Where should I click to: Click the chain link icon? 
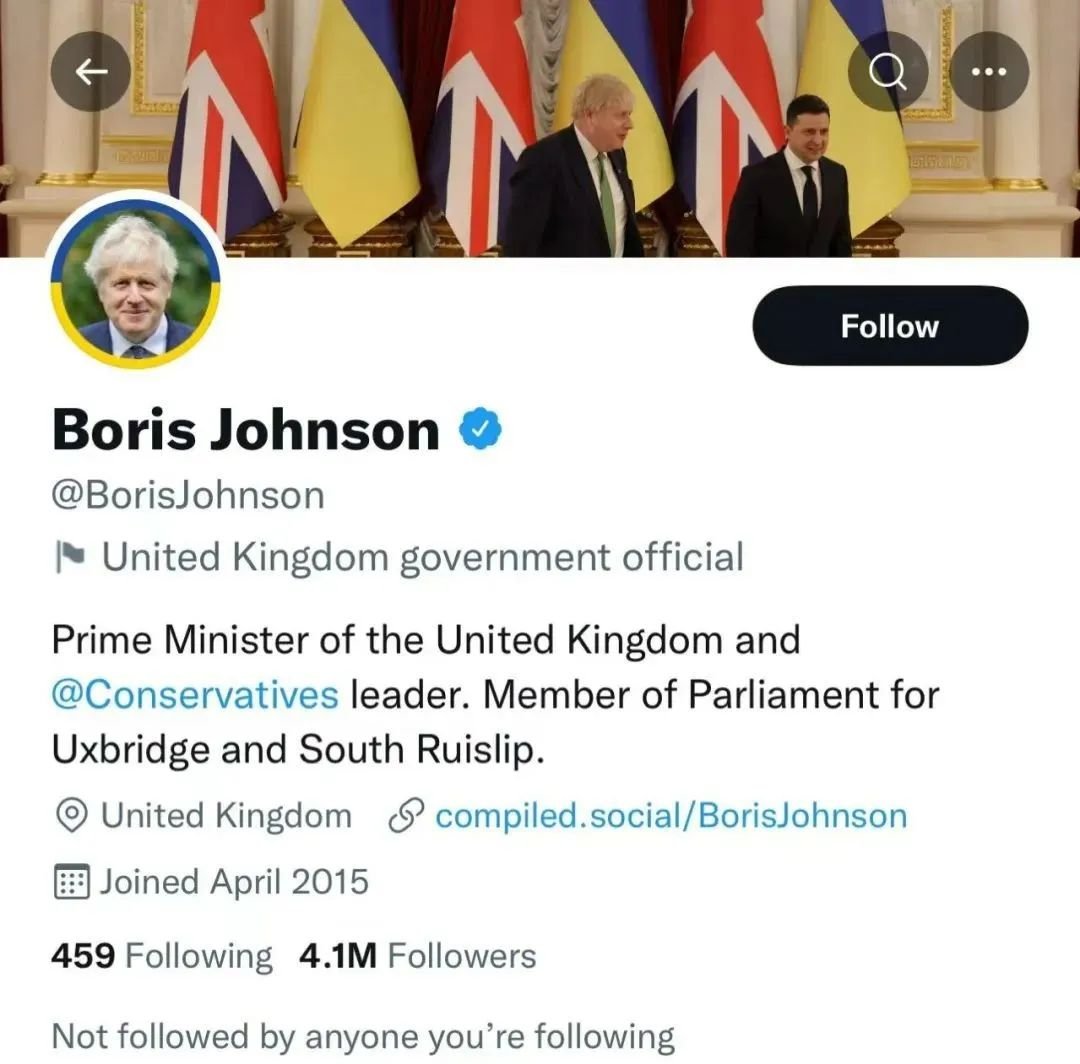pyautogui.click(x=407, y=816)
